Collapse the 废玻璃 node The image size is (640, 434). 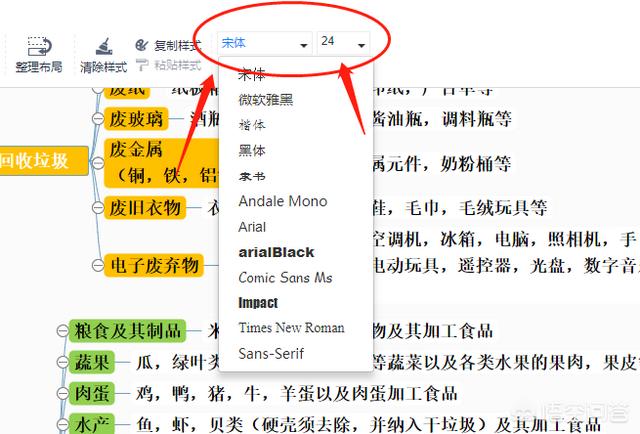coord(96,119)
